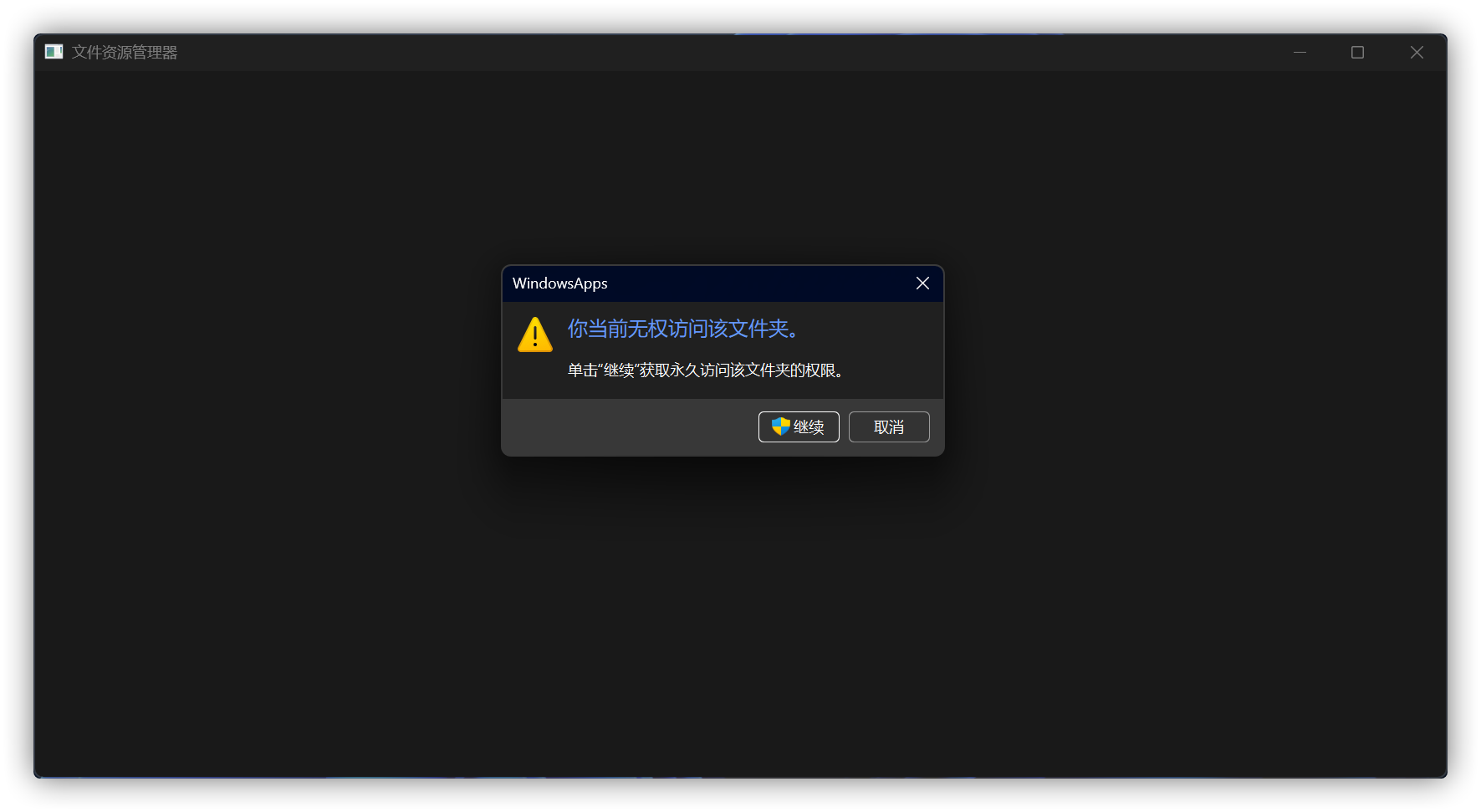The height and width of the screenshot is (812, 1481).
Task: Click the 文件资源管理器 app icon in title bar
Action: point(54,52)
